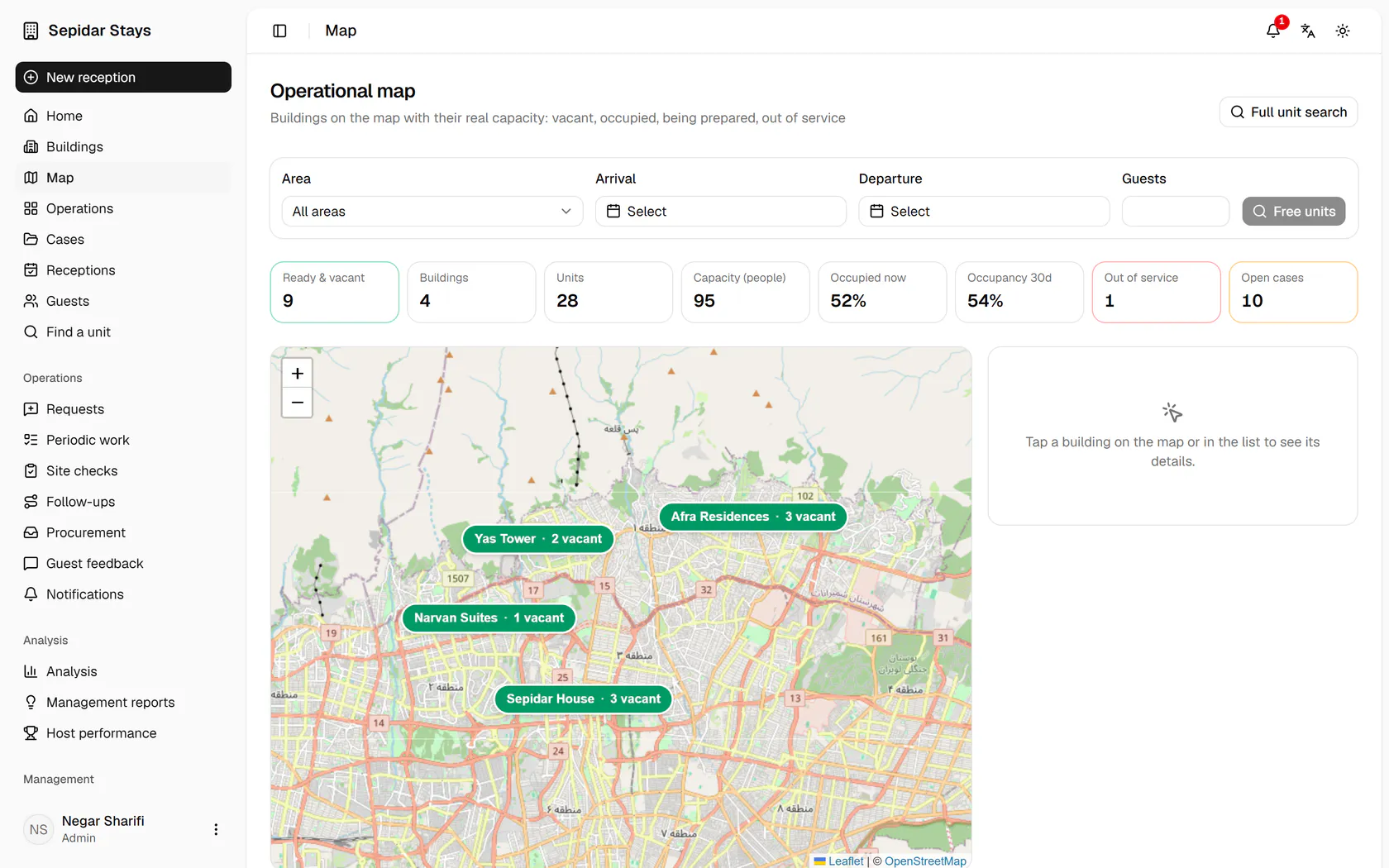Screen dimensions: 1389x868
Task: Expand the All areas dropdown
Action: click(432, 212)
